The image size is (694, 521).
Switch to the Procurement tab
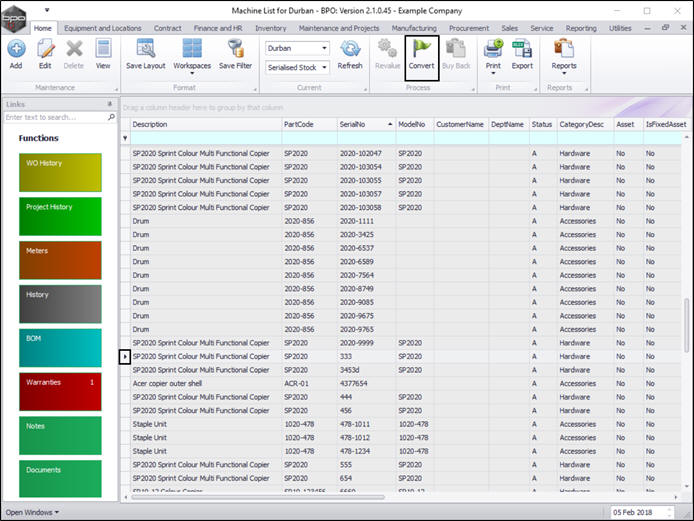[469, 29]
